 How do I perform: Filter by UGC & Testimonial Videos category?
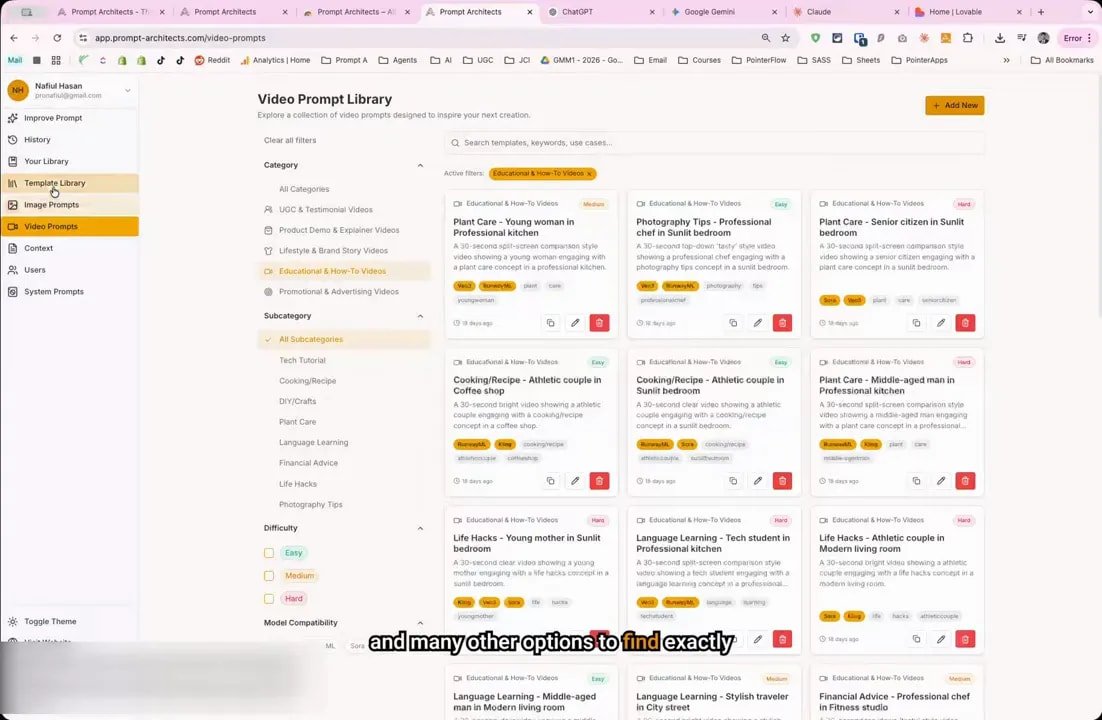point(344,210)
